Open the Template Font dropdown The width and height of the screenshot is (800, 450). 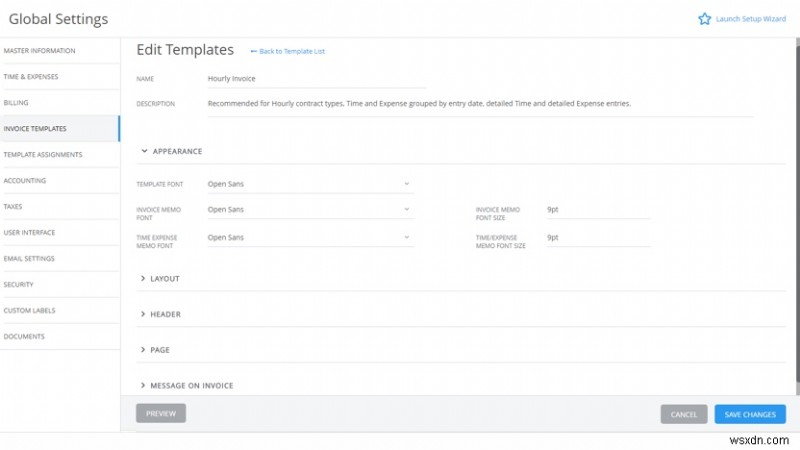309,184
